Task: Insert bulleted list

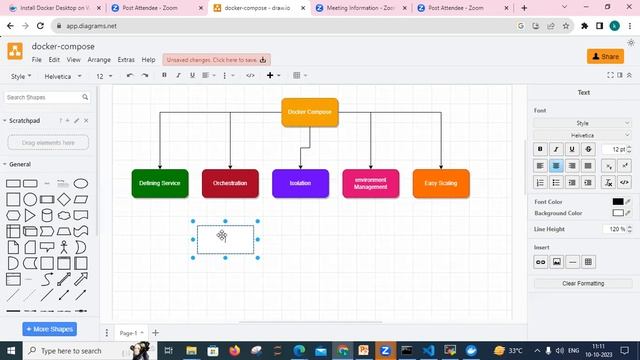Action: [556, 182]
